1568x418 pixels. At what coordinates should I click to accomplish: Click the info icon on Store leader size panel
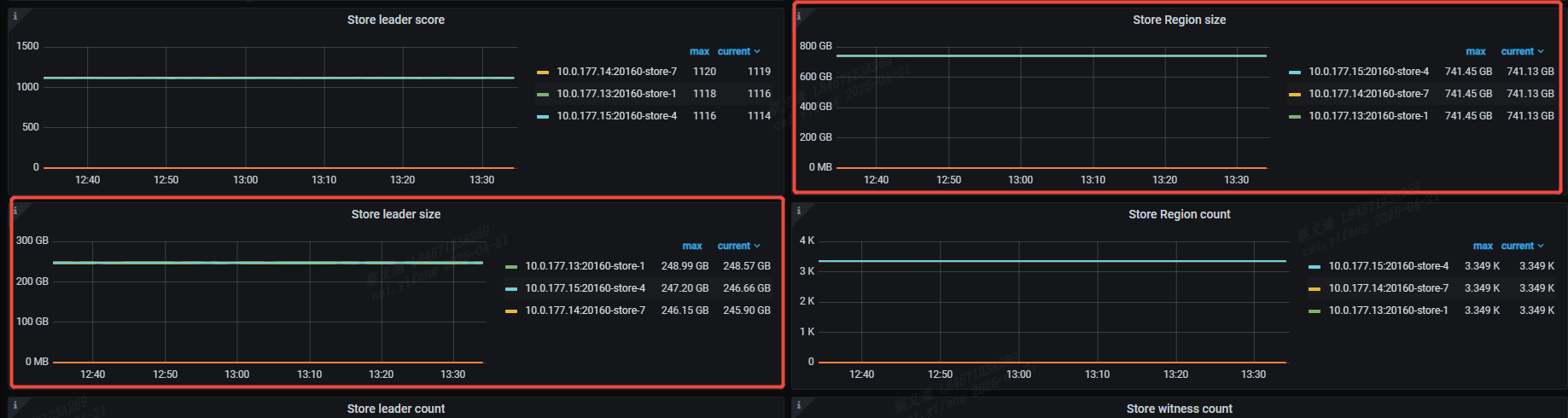click(15, 211)
